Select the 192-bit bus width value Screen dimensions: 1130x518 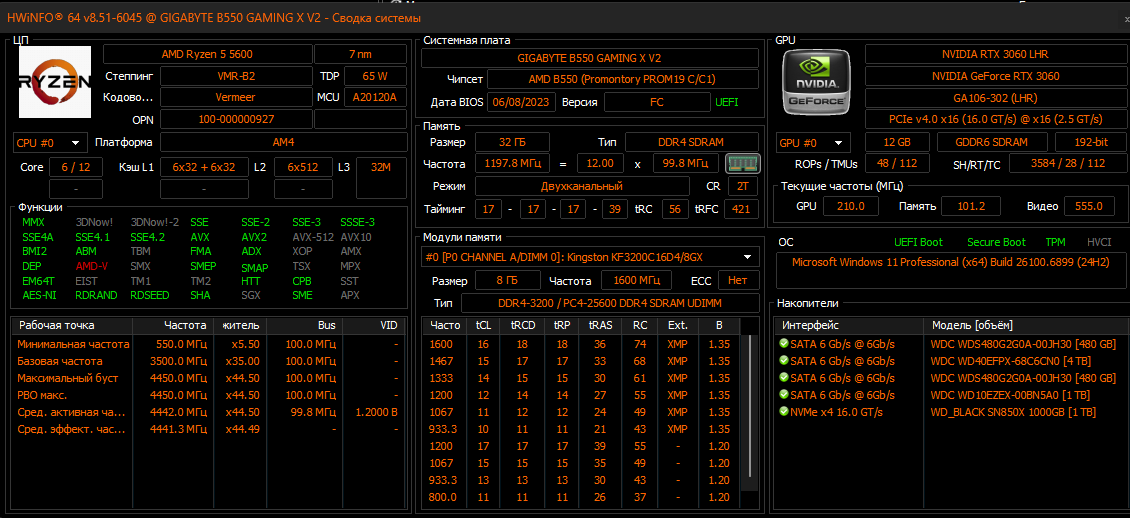(1090, 142)
